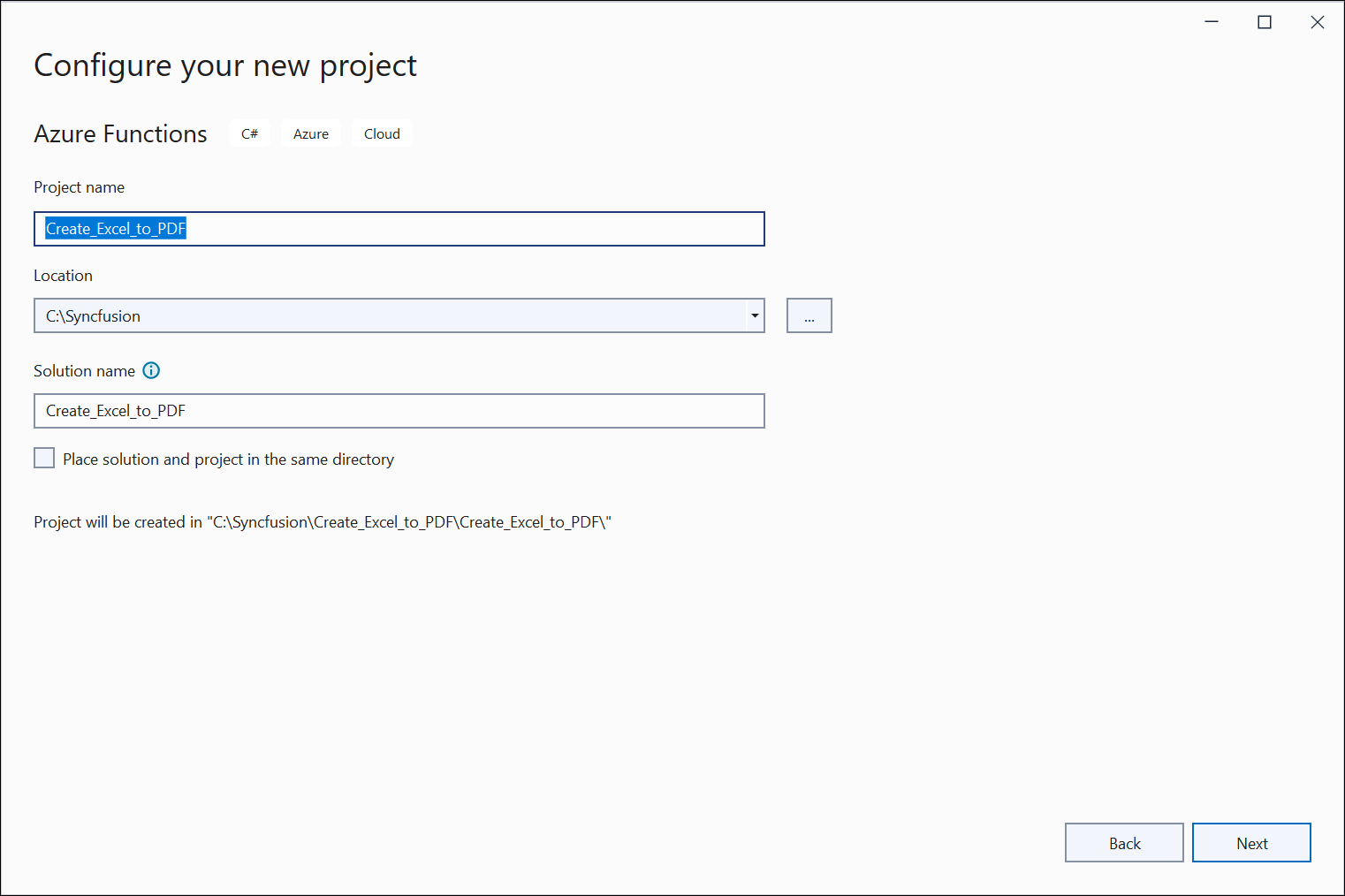Click the Cloud project type tag
The image size is (1345, 896).
point(382,134)
